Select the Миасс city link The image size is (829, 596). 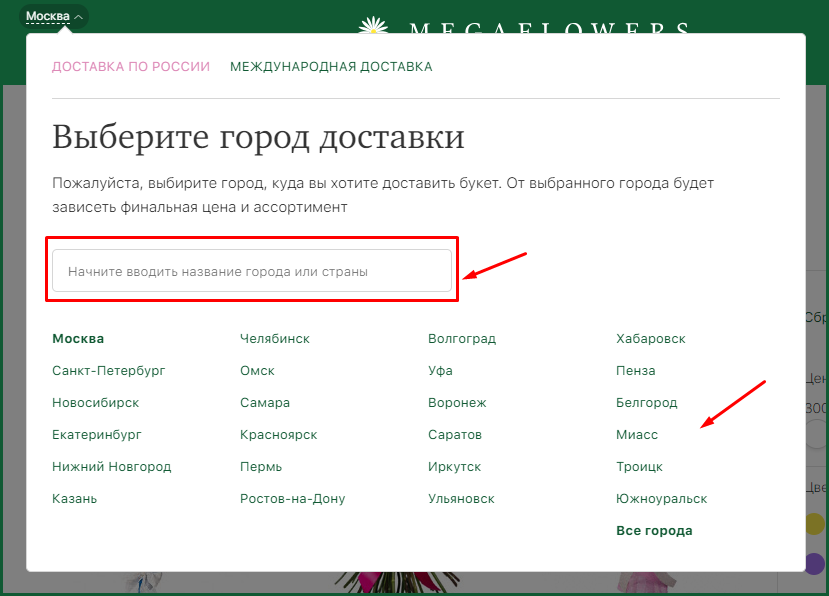tap(637, 435)
